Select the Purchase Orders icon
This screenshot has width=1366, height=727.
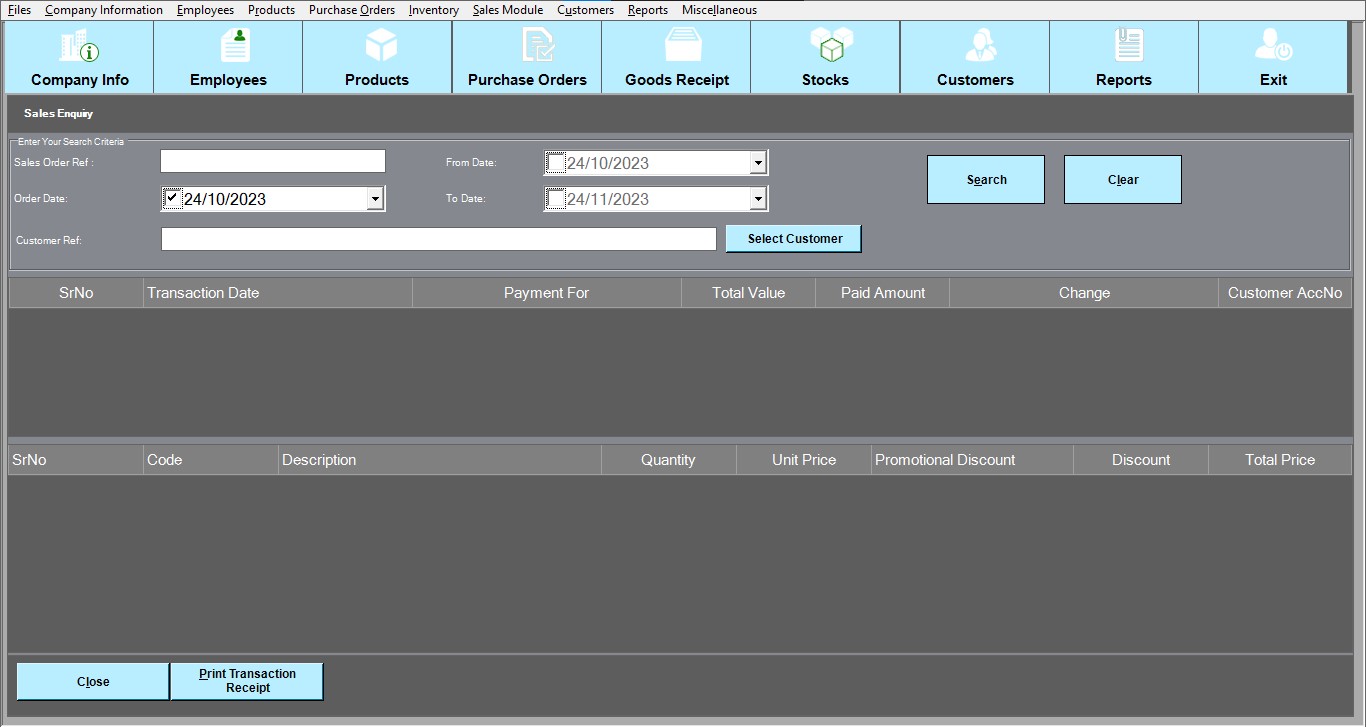(527, 47)
